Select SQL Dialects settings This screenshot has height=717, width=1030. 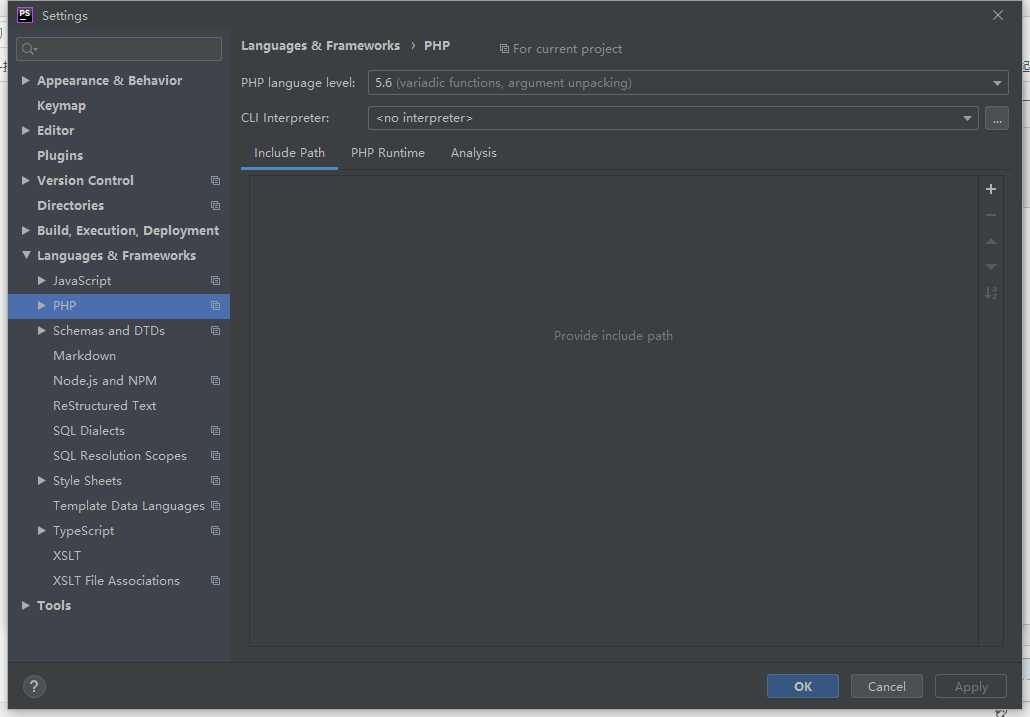89,431
